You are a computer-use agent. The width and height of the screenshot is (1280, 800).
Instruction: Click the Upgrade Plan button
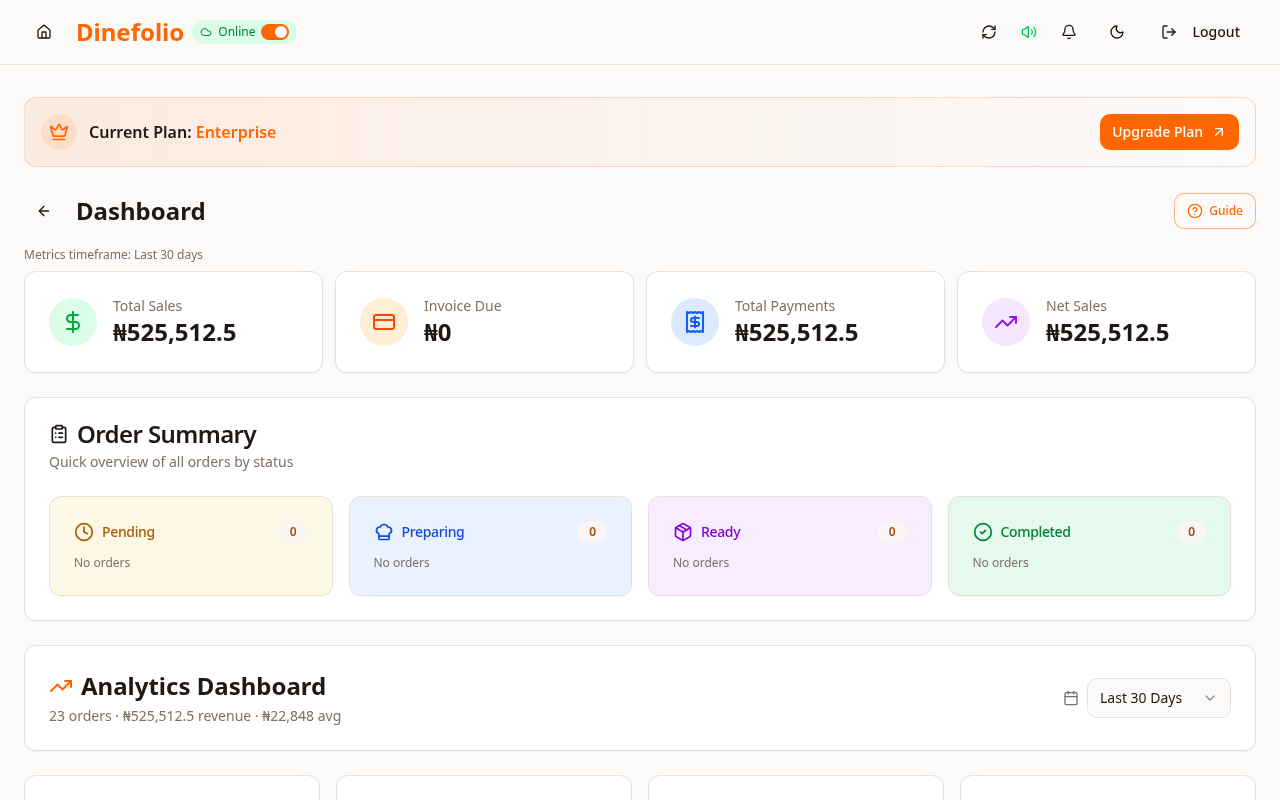pos(1169,132)
